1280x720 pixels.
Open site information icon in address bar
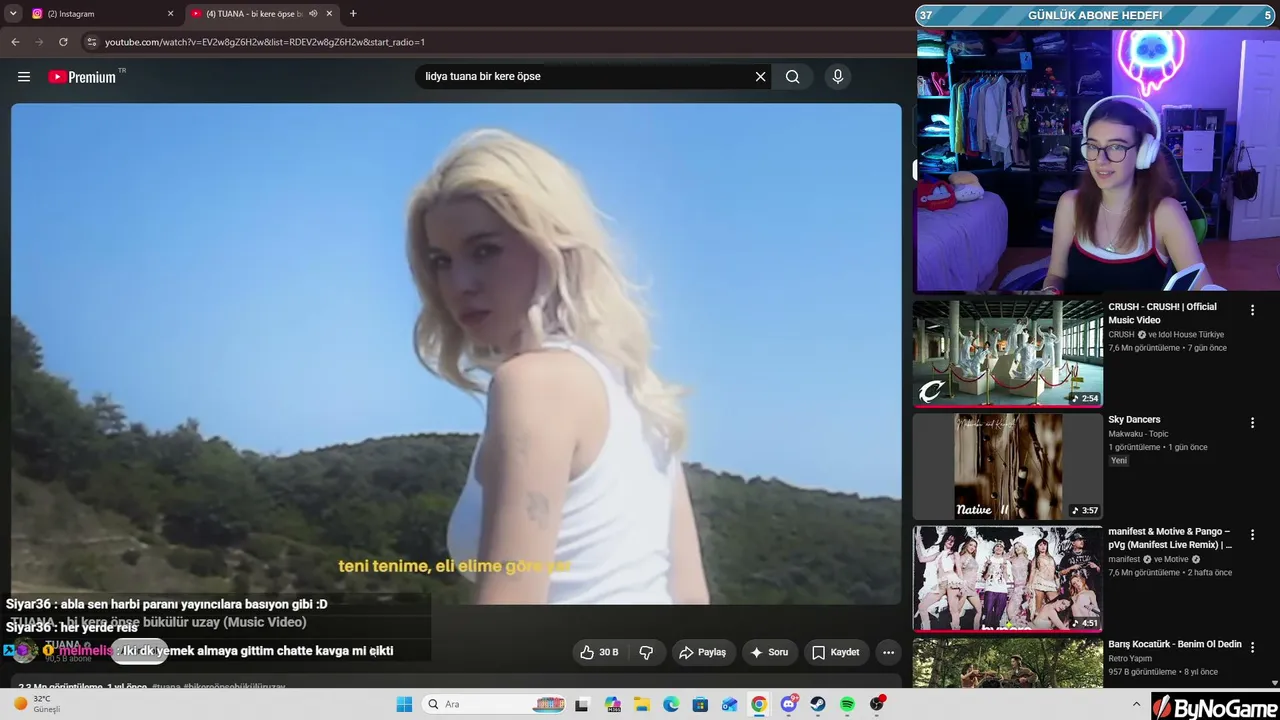(x=92, y=42)
